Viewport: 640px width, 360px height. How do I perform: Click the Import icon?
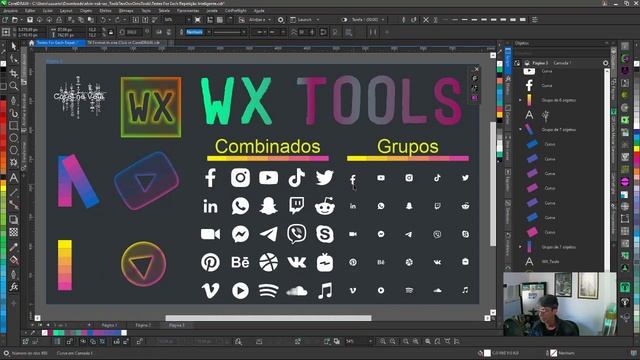(136, 20)
